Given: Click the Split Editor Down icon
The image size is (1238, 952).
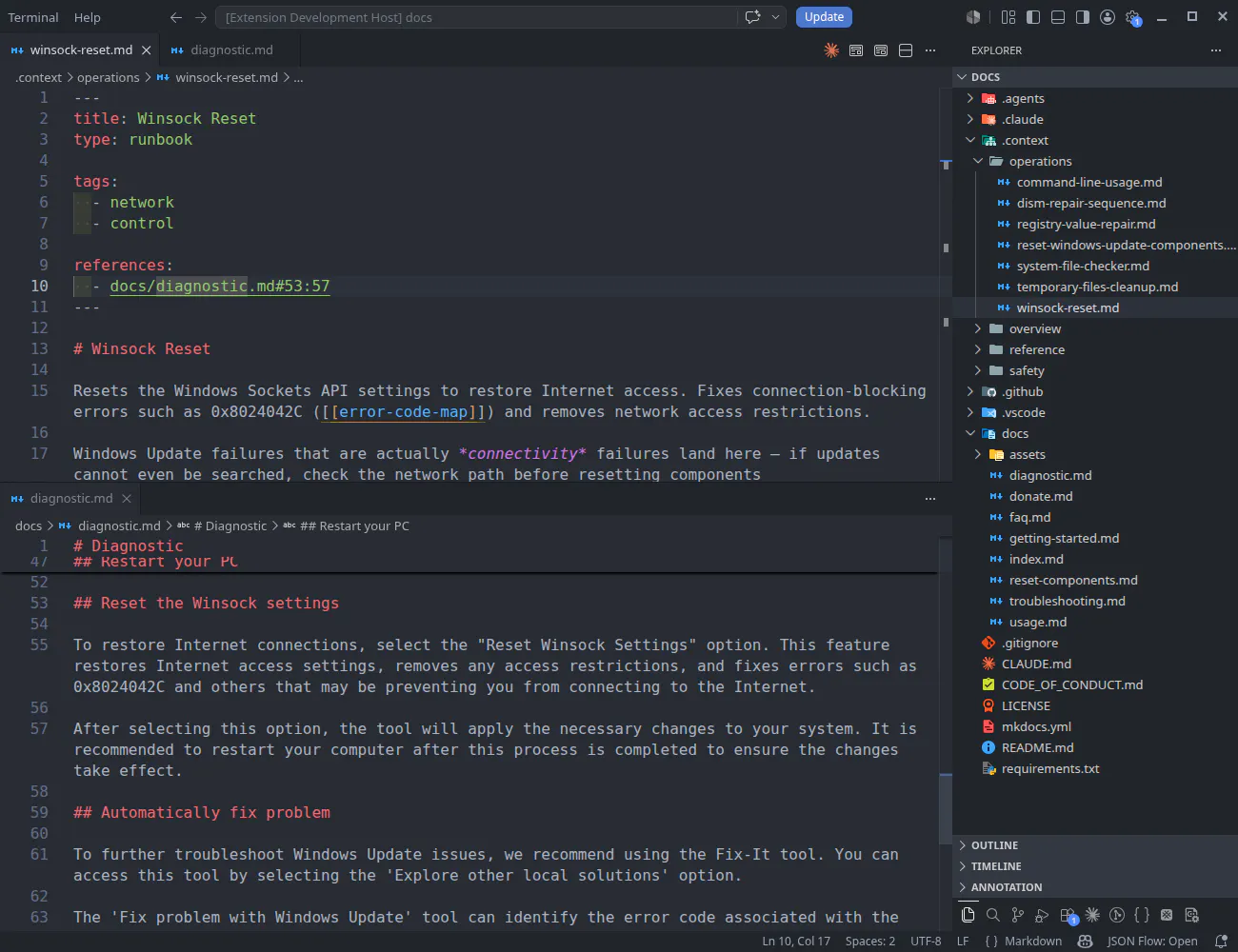Looking at the screenshot, I should point(906,50).
